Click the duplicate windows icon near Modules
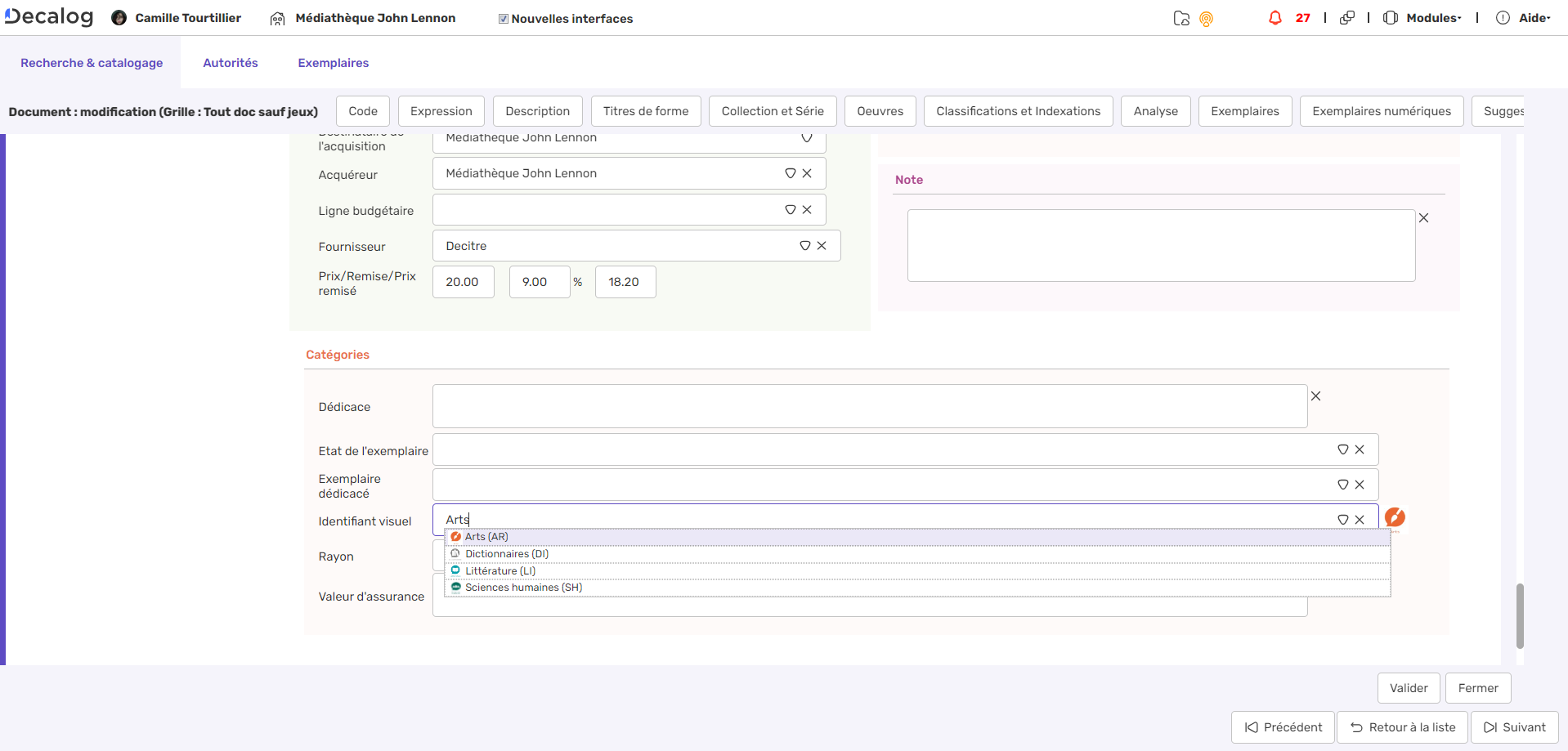 [x=1347, y=17]
